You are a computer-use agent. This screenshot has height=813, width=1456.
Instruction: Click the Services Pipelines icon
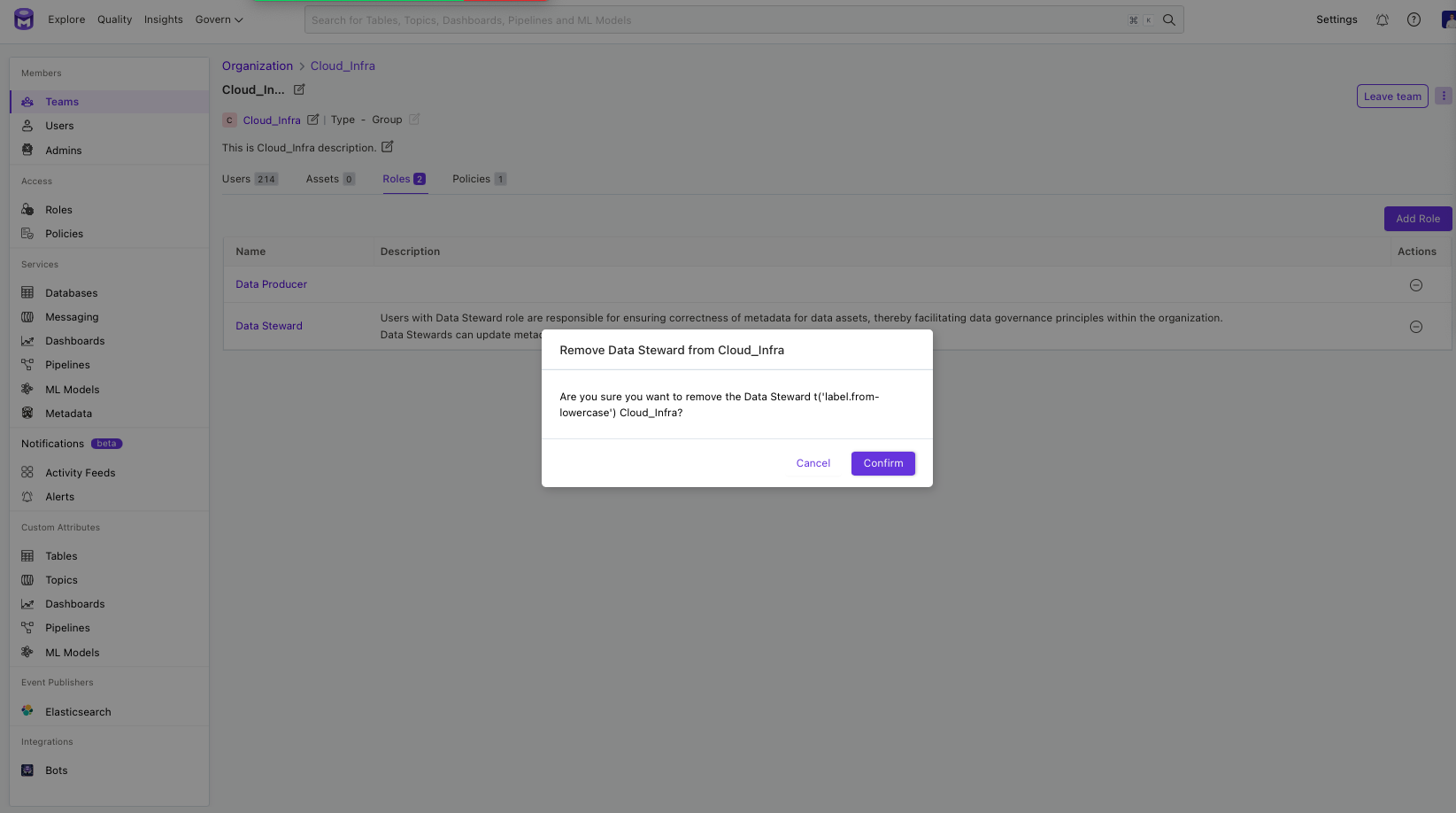pos(27,365)
